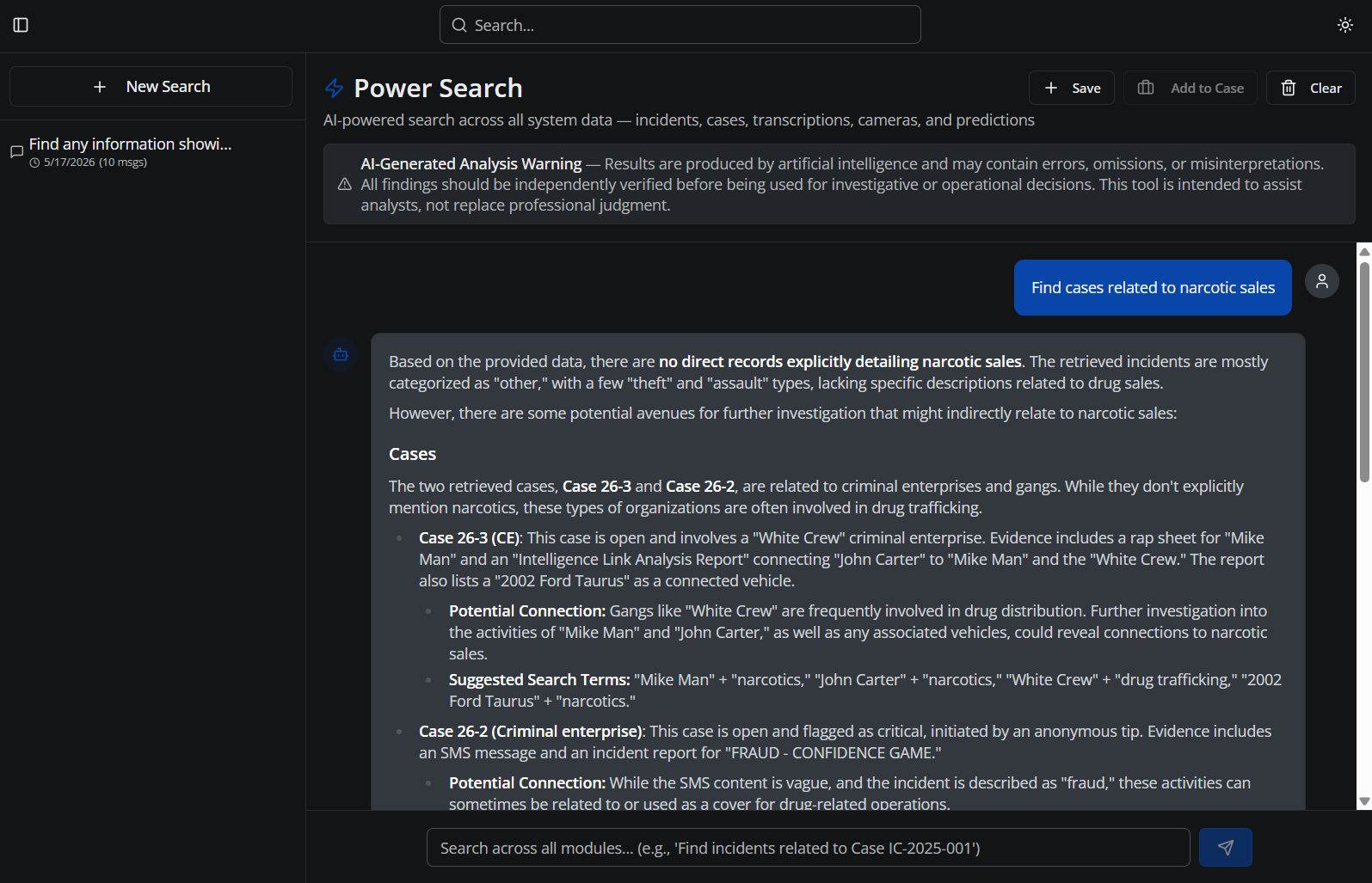This screenshot has height=883, width=1372.
Task: Click the warning triangle icon
Action: coord(345,184)
